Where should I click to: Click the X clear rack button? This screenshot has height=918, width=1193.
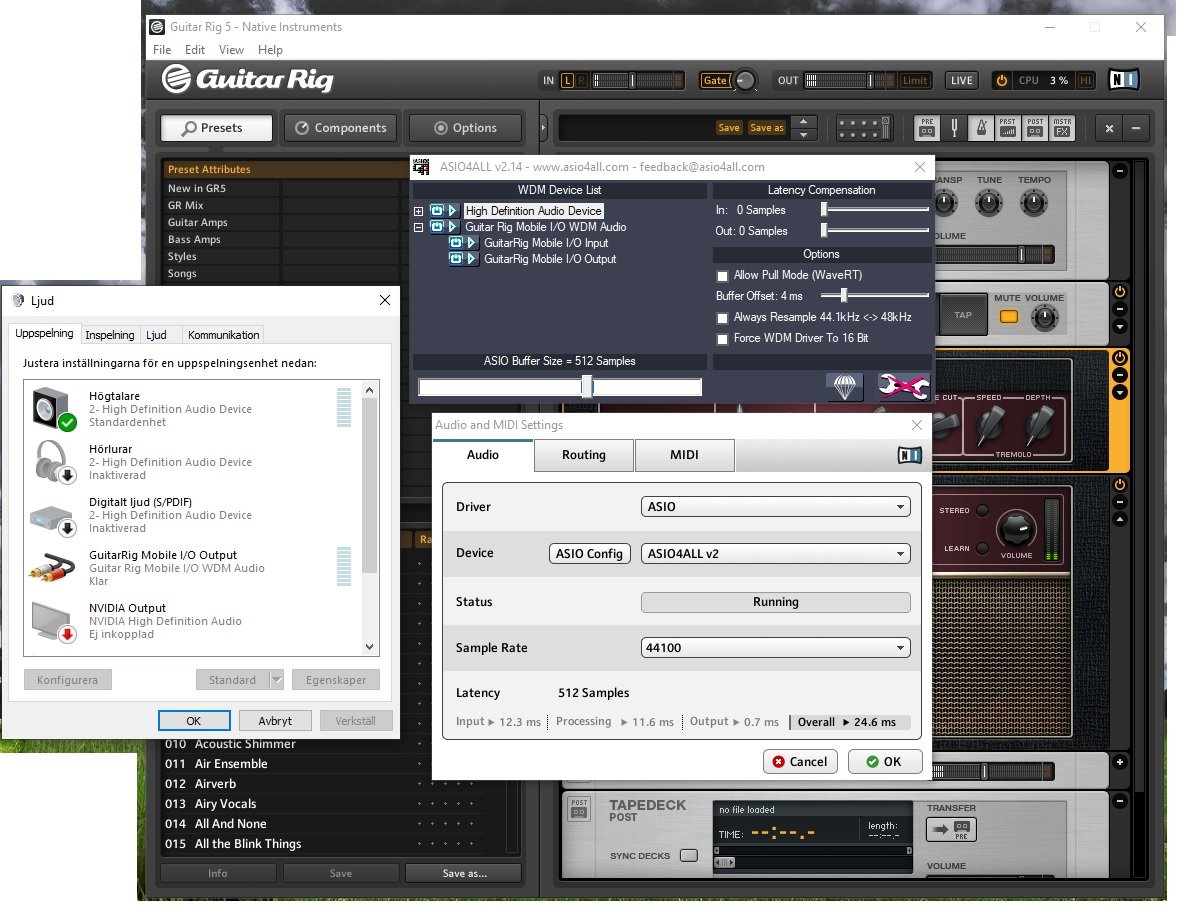[x=1109, y=129]
